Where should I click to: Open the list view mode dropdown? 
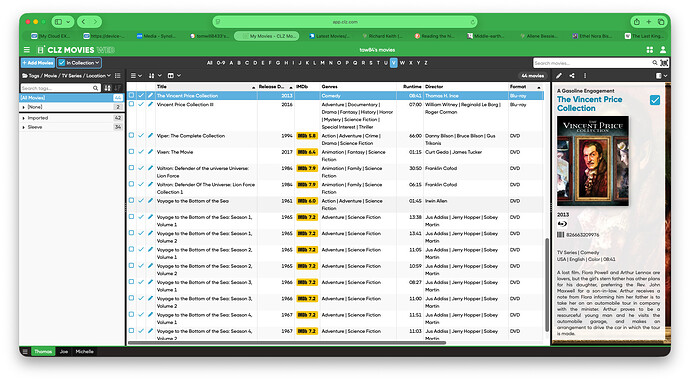pos(136,76)
